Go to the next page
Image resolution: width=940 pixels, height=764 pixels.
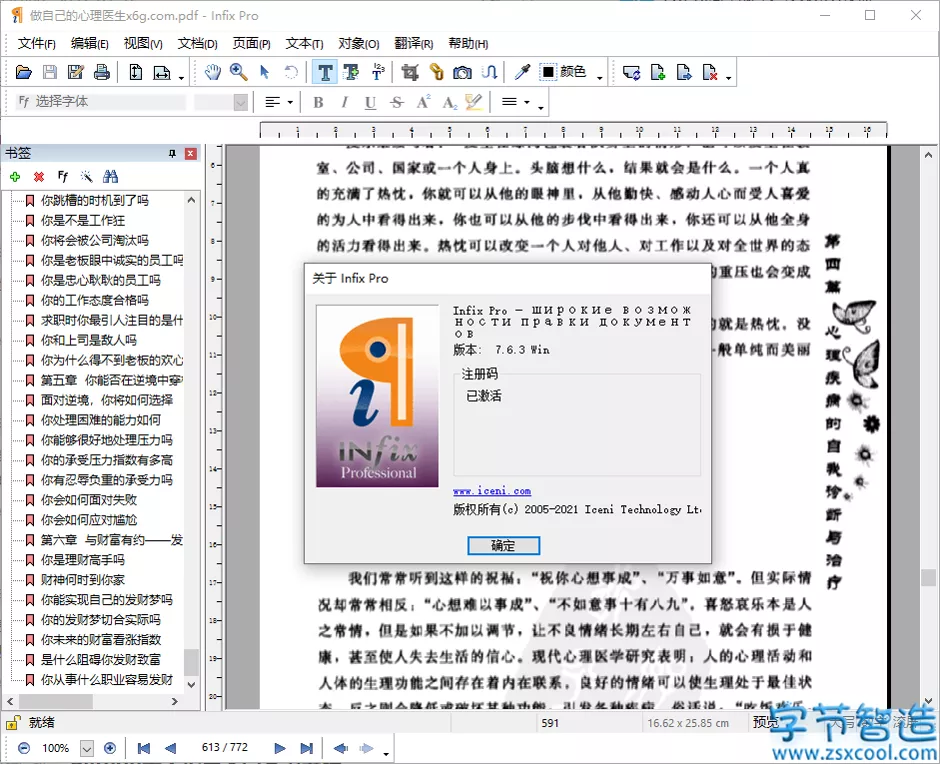pos(279,748)
